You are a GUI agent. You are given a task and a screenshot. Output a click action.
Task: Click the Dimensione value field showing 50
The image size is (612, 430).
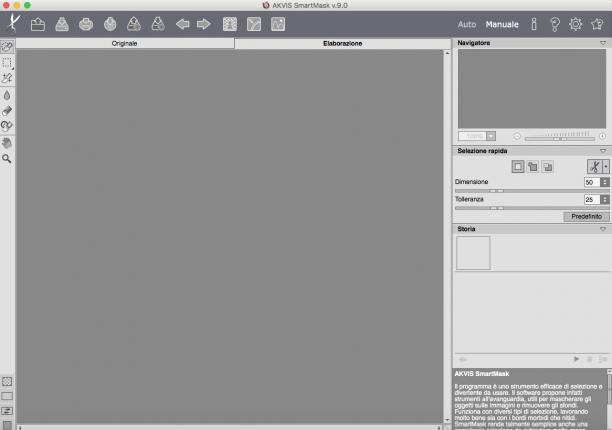(592, 182)
